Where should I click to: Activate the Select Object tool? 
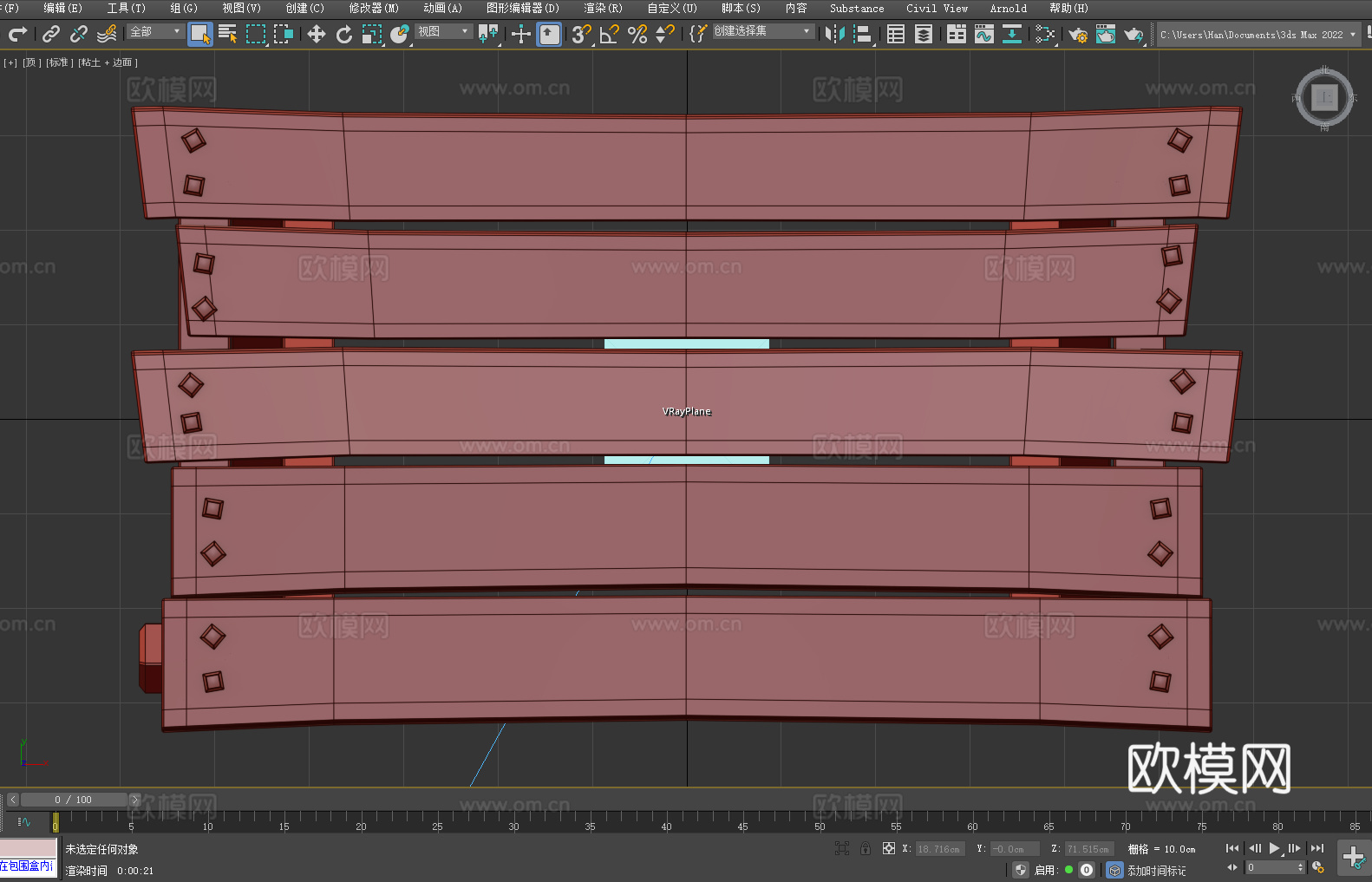[x=200, y=34]
